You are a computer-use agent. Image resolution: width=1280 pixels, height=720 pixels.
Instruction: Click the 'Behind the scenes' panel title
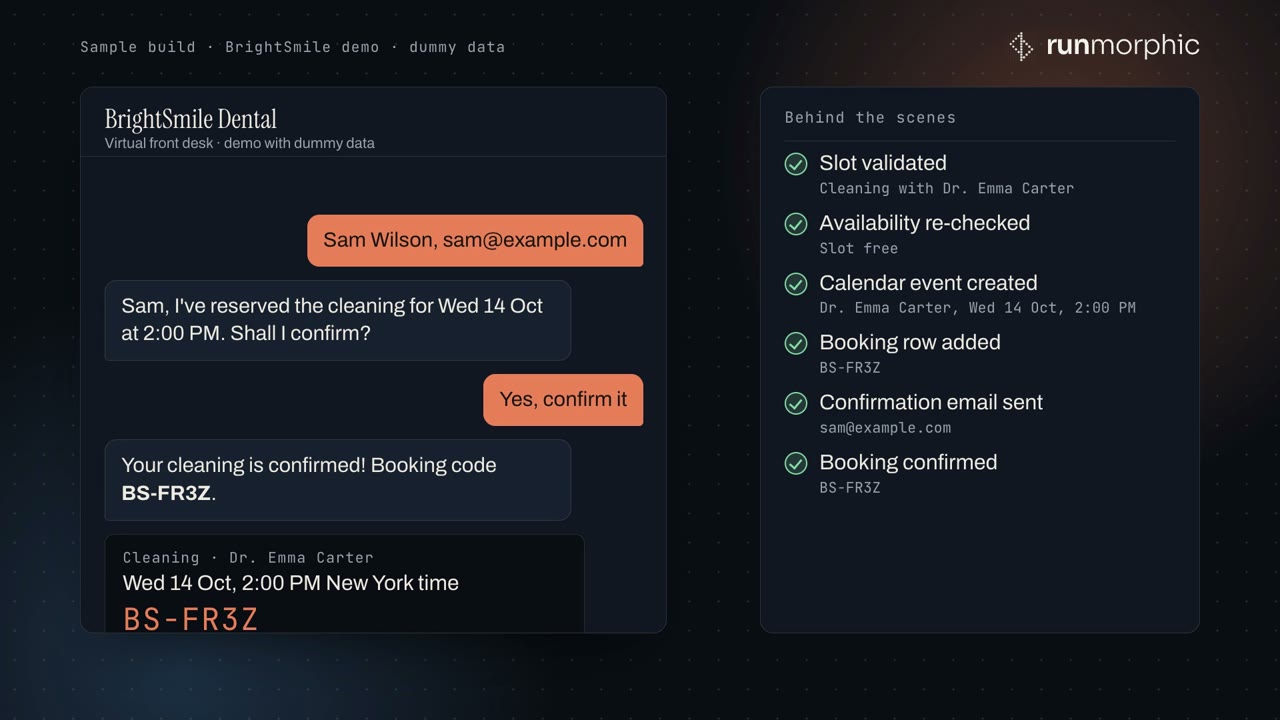[x=870, y=118]
